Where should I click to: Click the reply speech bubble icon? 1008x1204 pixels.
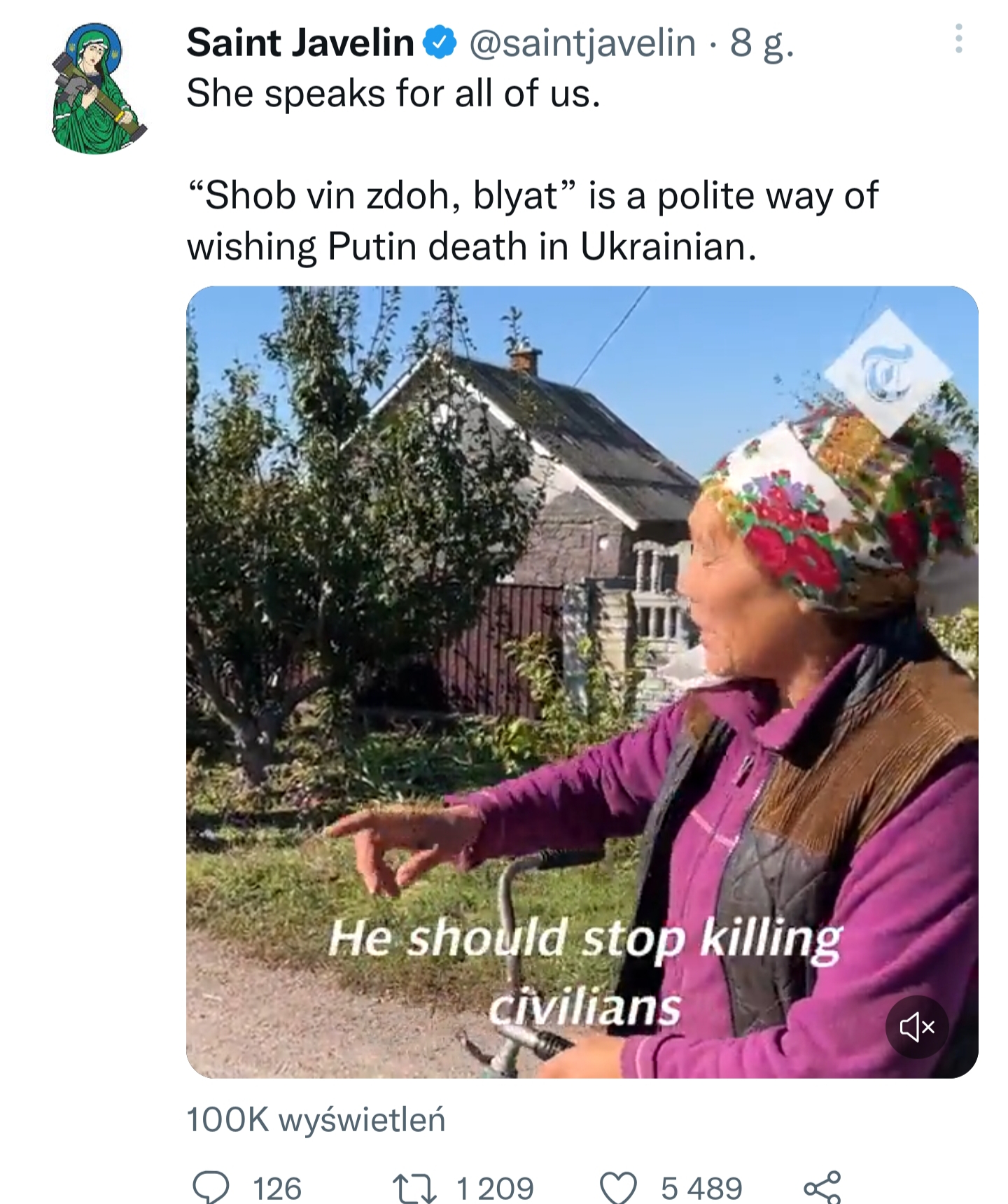click(x=211, y=1187)
